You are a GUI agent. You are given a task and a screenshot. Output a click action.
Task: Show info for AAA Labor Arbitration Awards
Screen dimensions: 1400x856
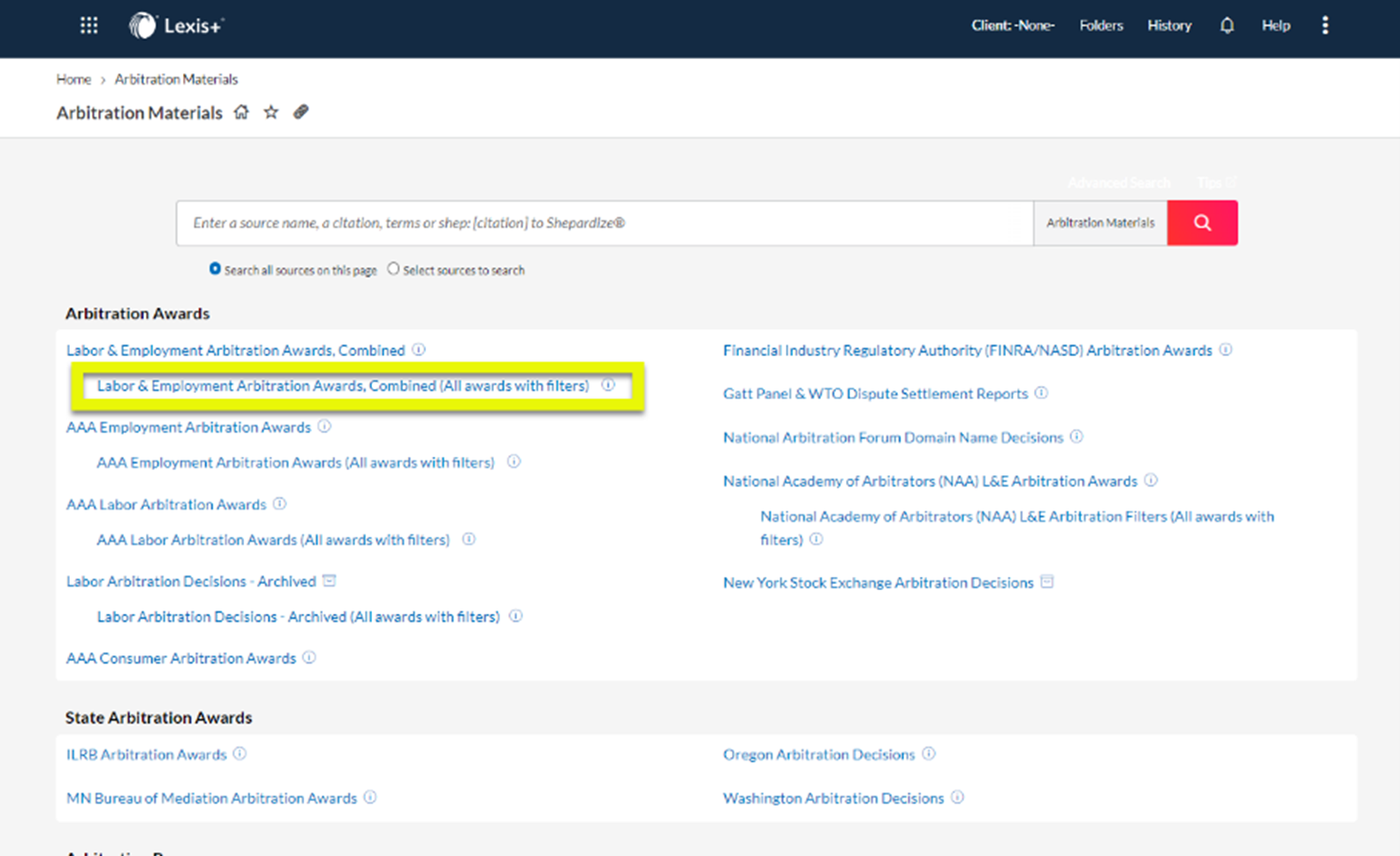pos(279,504)
